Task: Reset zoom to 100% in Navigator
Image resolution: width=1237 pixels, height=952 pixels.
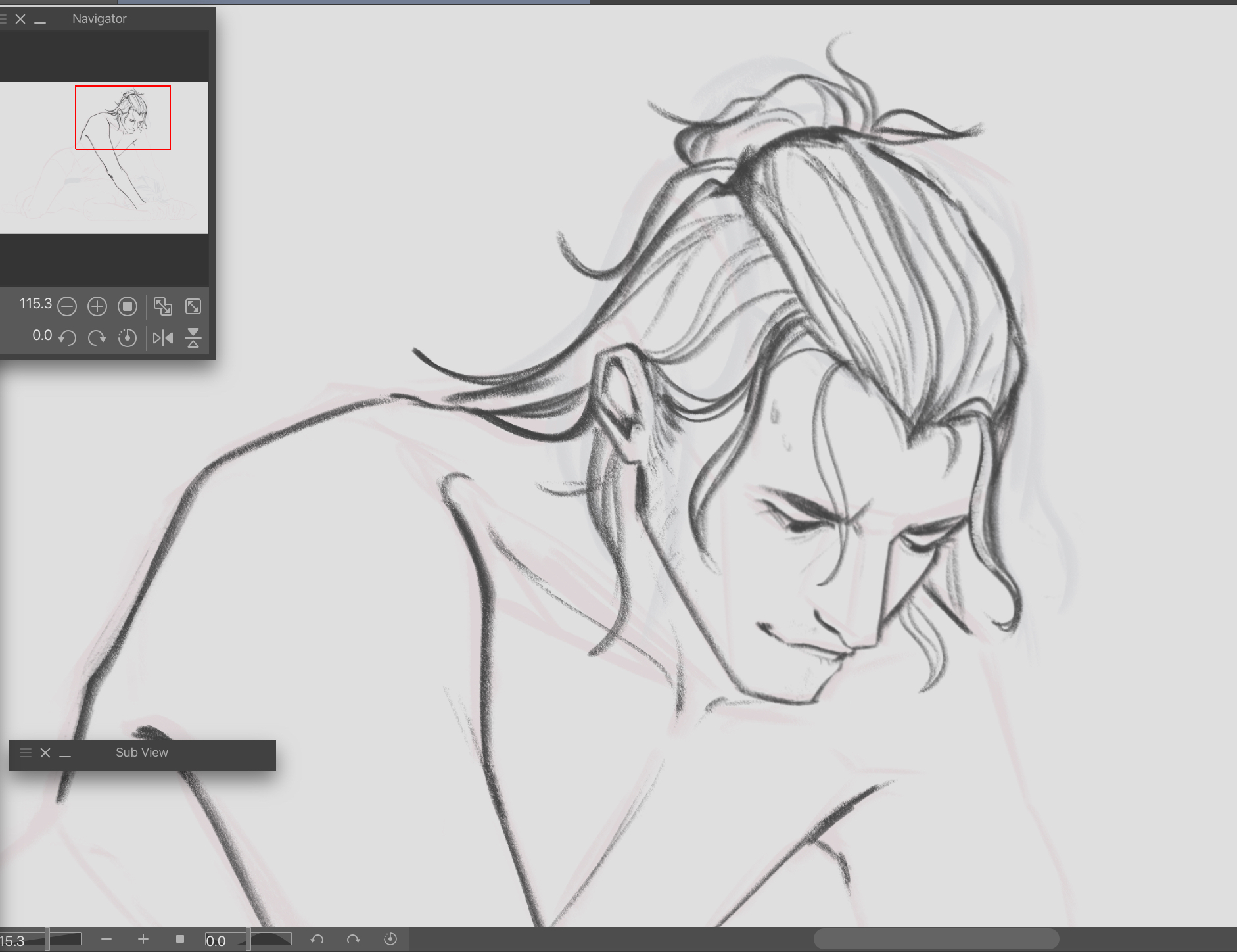Action: coord(128,306)
